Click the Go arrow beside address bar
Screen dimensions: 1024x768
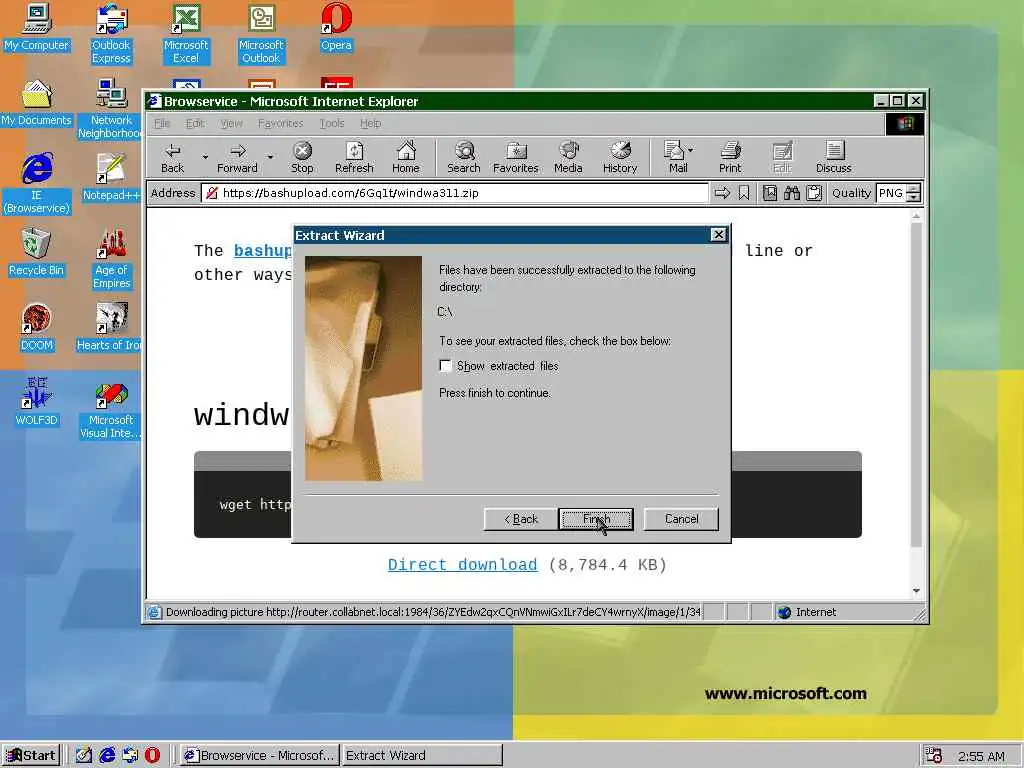tap(722, 193)
